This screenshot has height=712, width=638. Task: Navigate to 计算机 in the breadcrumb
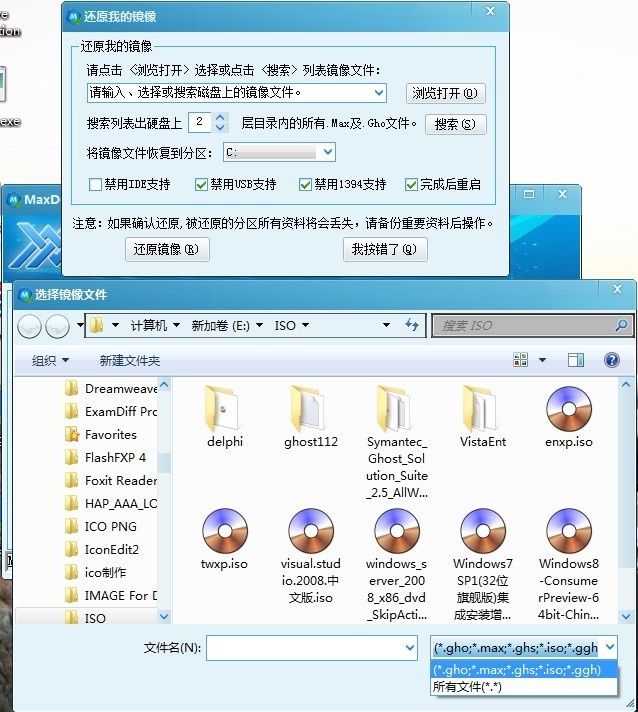point(148,325)
